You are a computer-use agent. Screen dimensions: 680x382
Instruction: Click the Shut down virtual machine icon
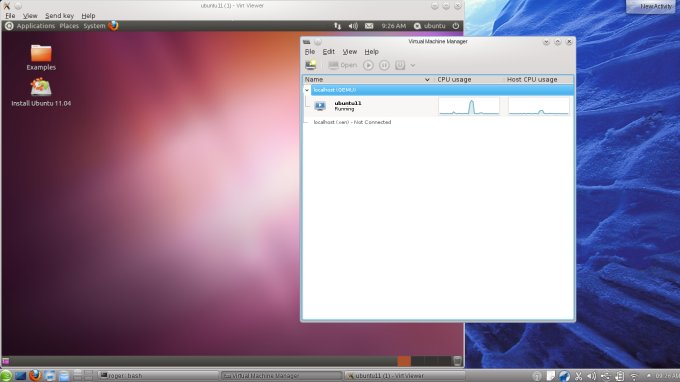(400, 65)
